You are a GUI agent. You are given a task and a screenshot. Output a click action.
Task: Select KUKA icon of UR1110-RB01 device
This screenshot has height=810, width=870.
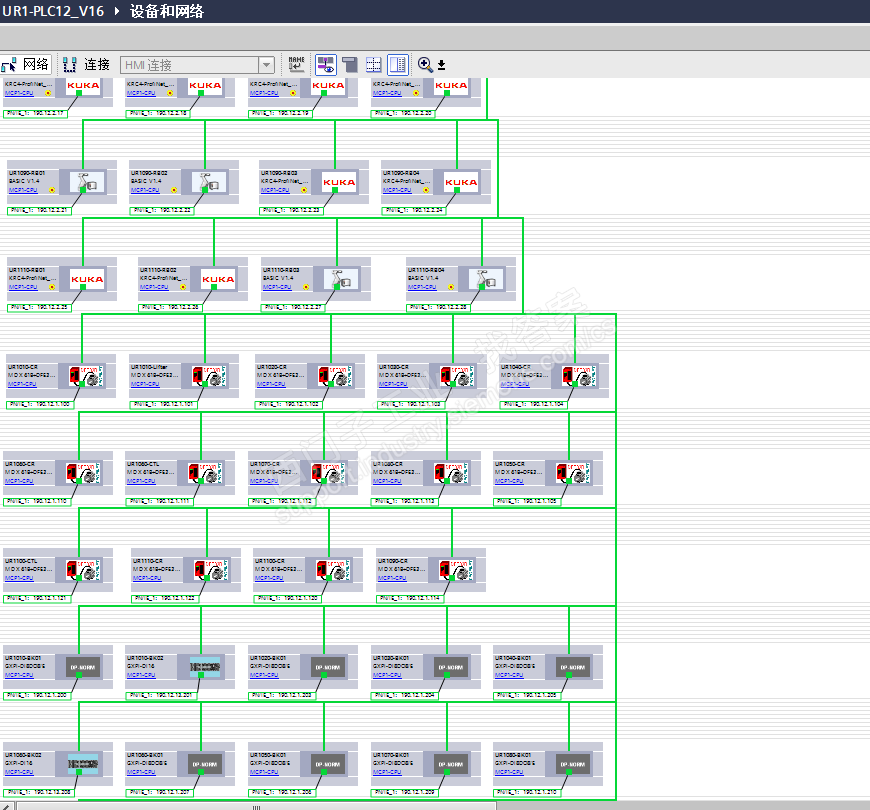pos(87,279)
